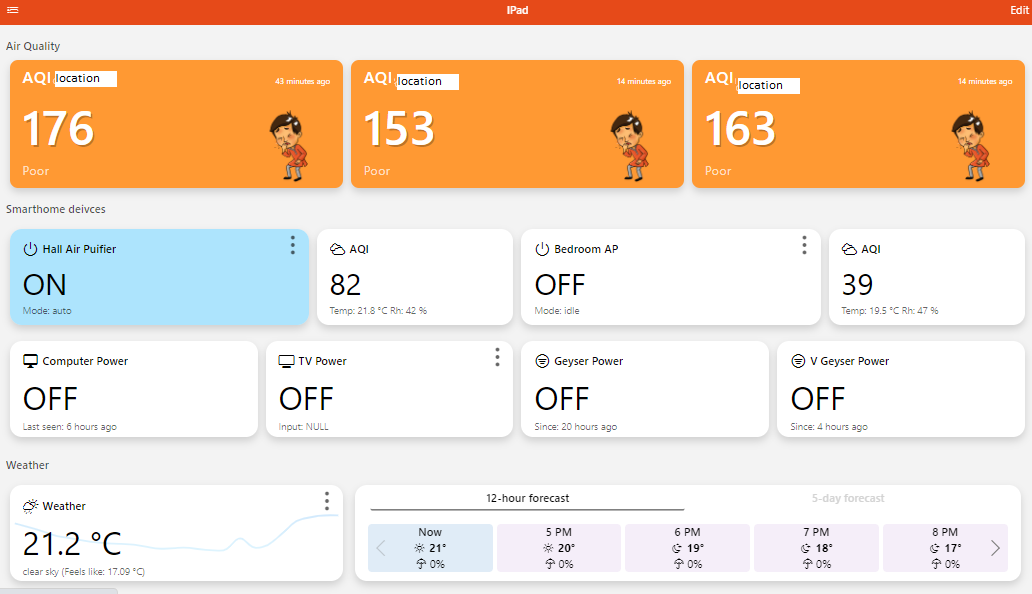The width and height of the screenshot is (1032, 594).
Task: Click the Bedroom AP power icon
Action: click(x=542, y=249)
